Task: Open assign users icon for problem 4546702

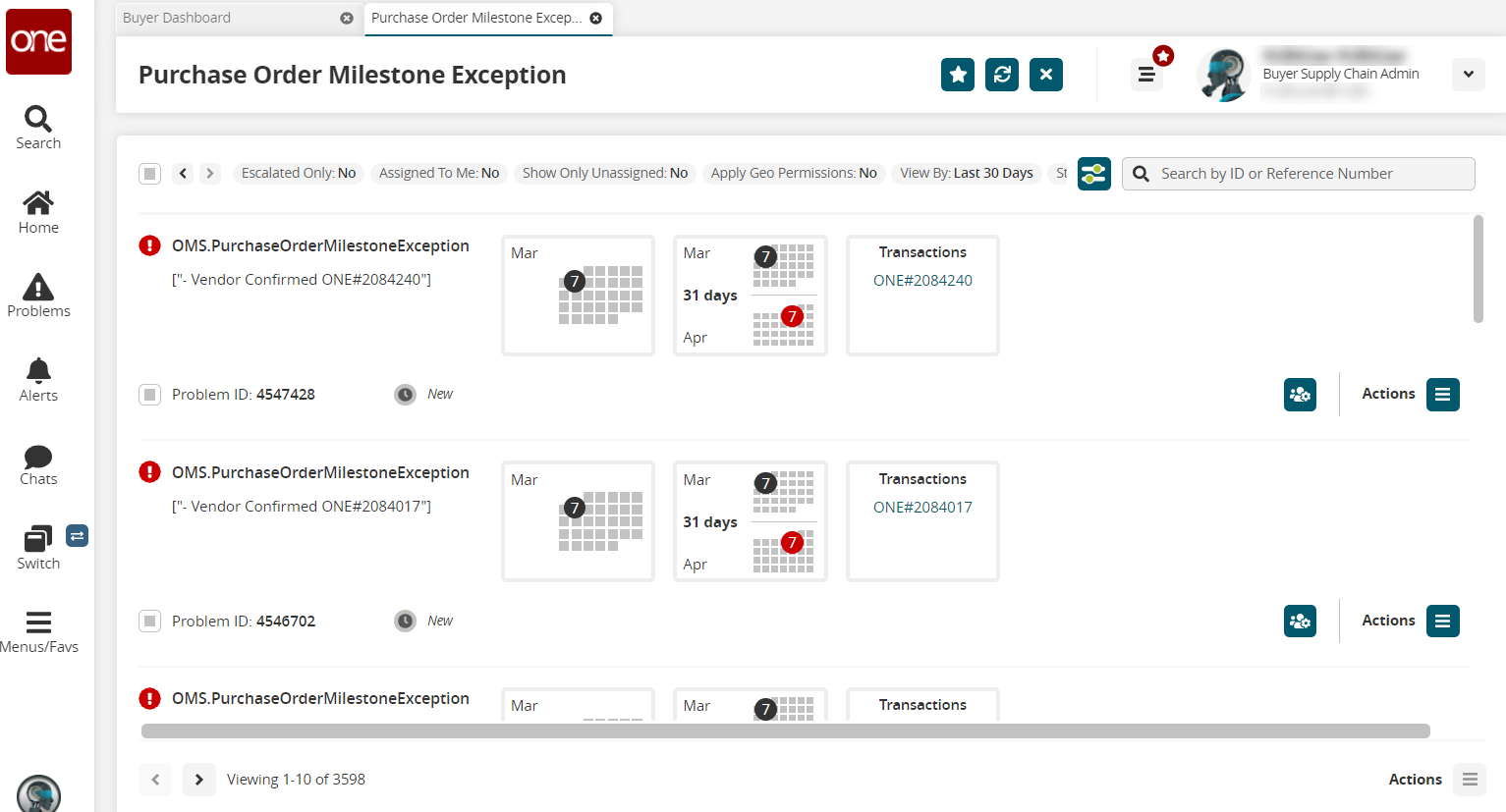Action: click(x=1300, y=622)
